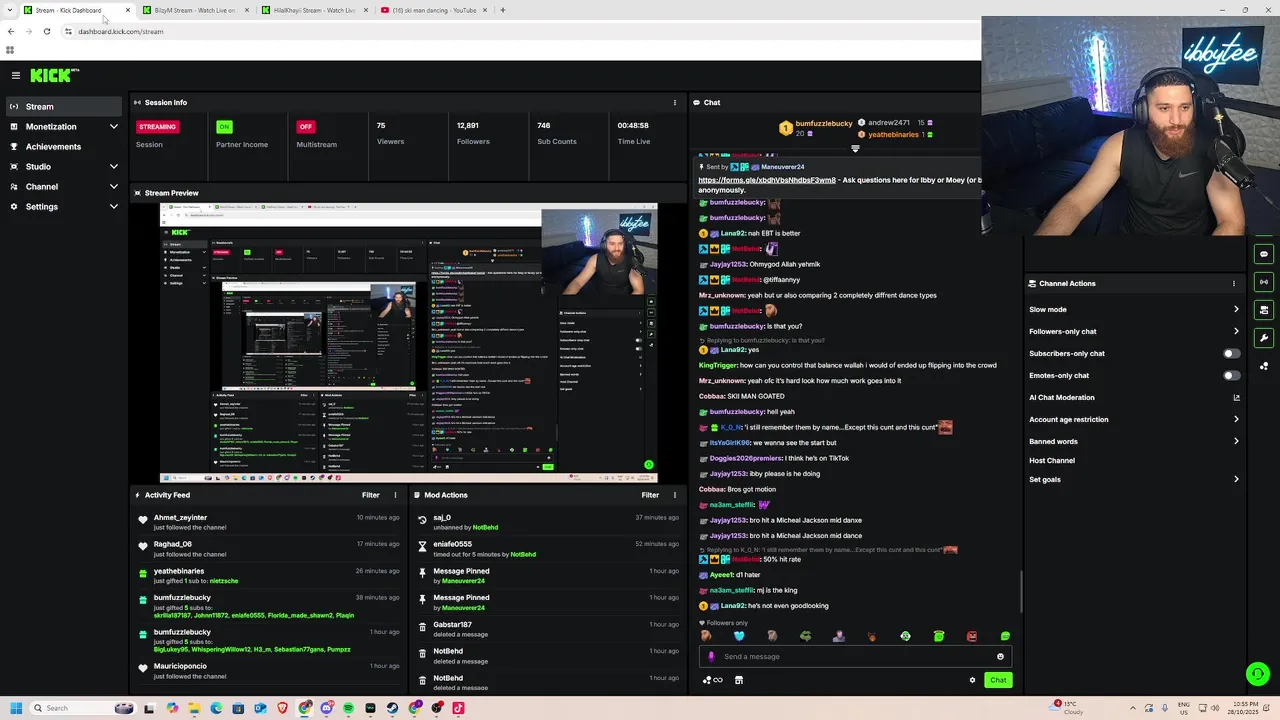
Task: Open the emoji picker in message box
Action: pos(1000,657)
